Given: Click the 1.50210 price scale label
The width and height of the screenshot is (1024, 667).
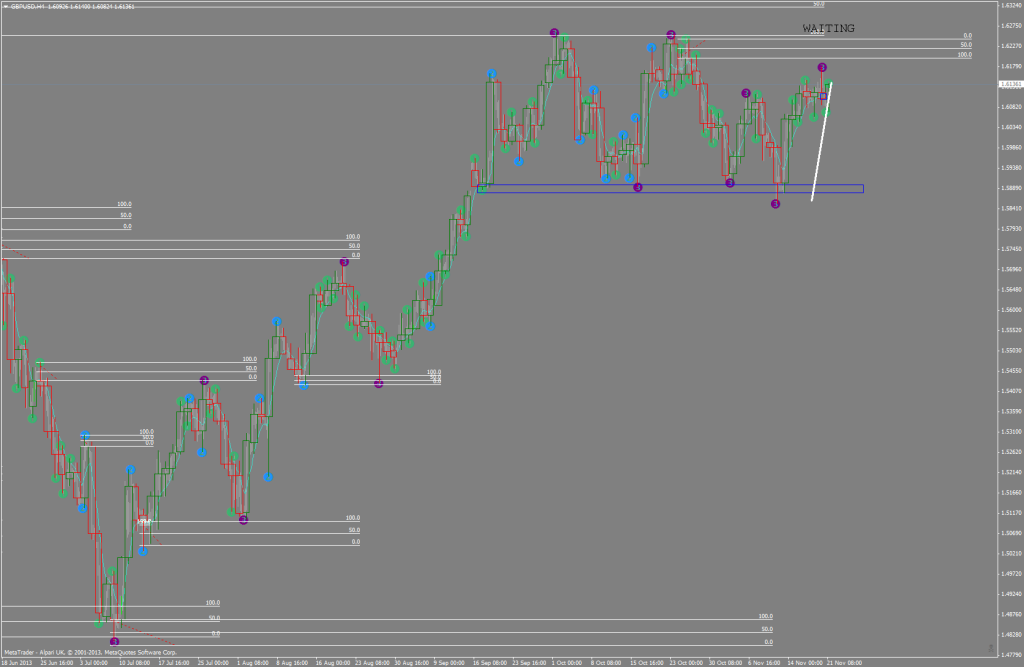Looking at the screenshot, I should tap(1010, 553).
